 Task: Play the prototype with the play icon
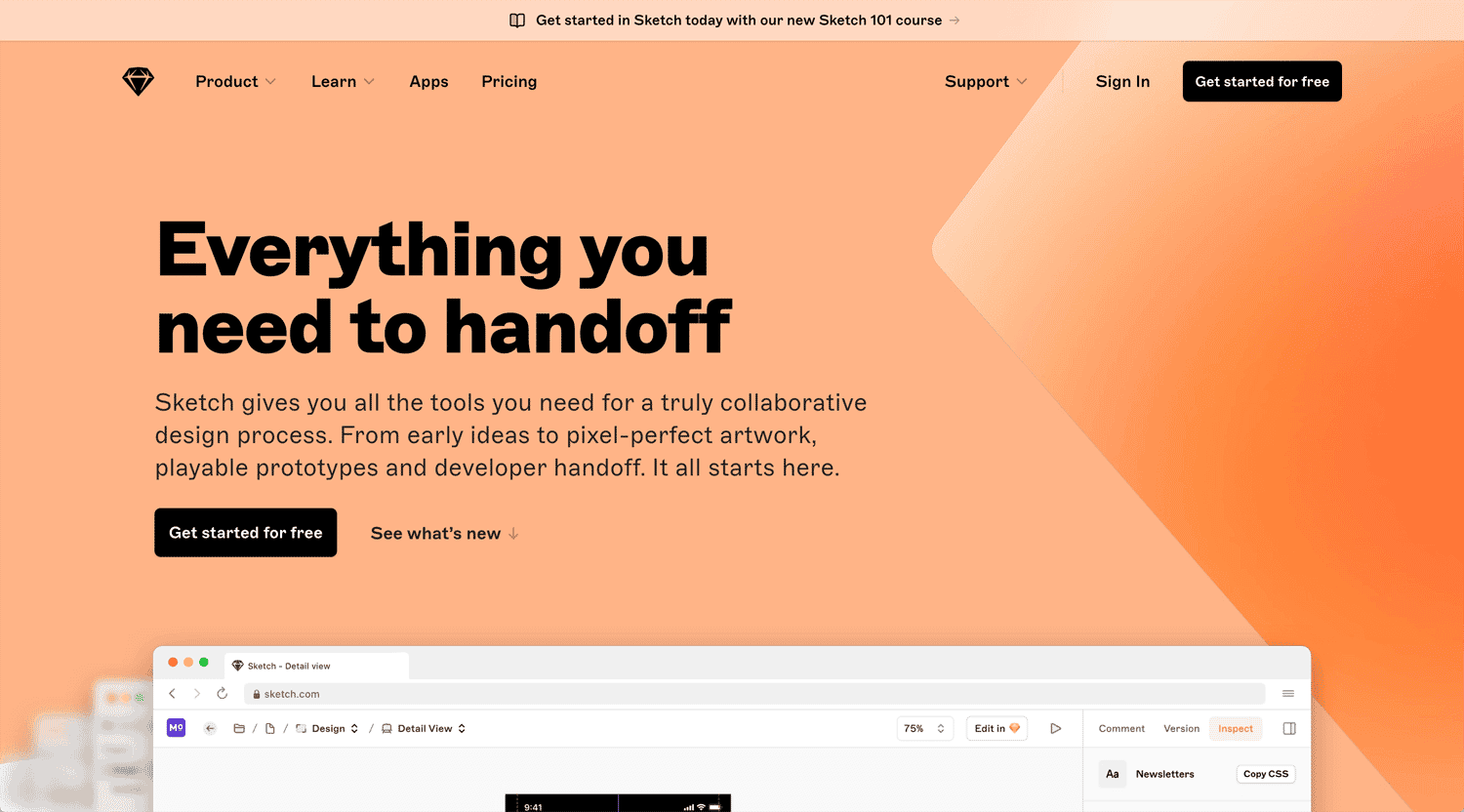pyautogui.click(x=1055, y=728)
